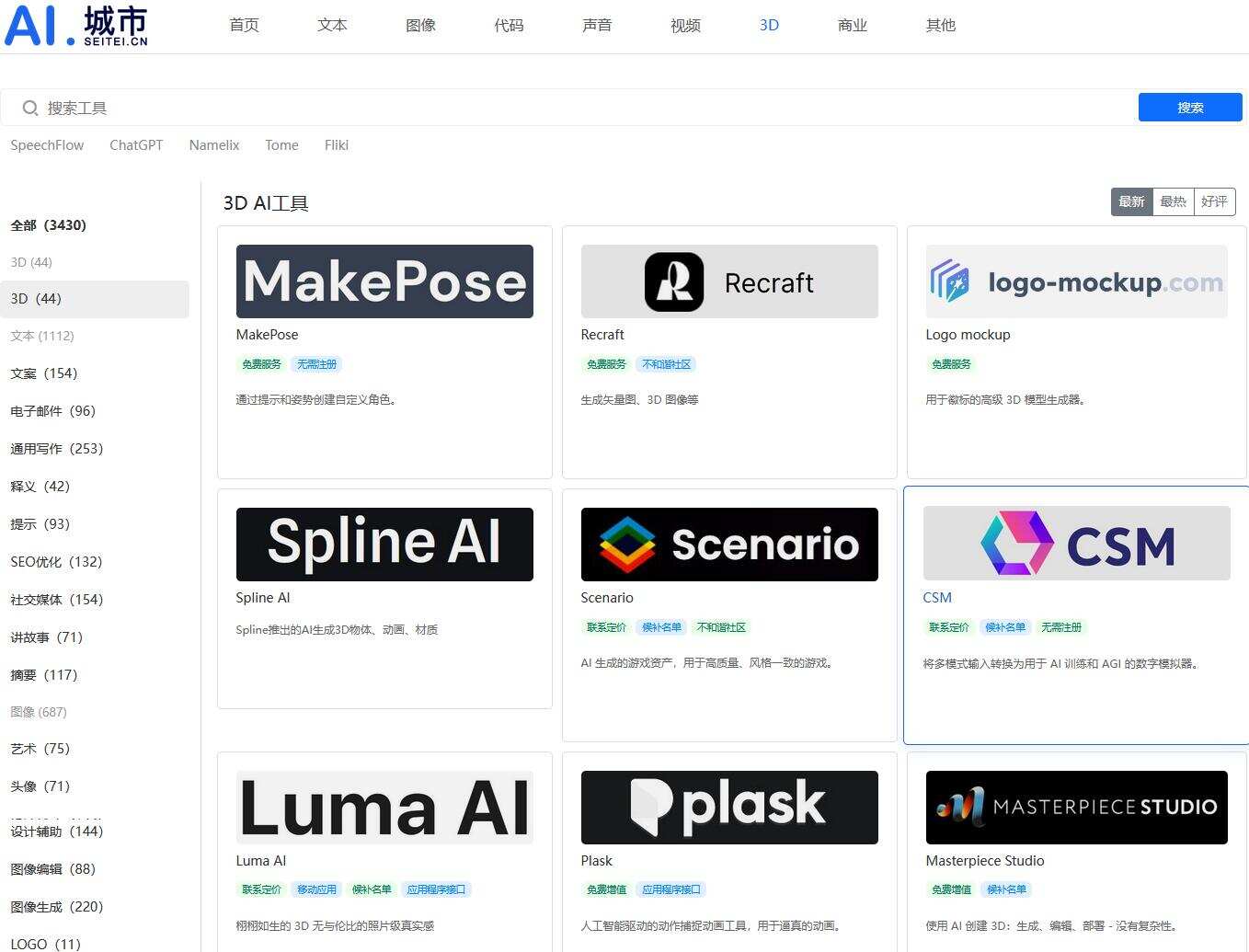Viewport: 1249px width, 952px height.
Task: Select 讲故事 (71) sidebar category
Action: coord(46,637)
